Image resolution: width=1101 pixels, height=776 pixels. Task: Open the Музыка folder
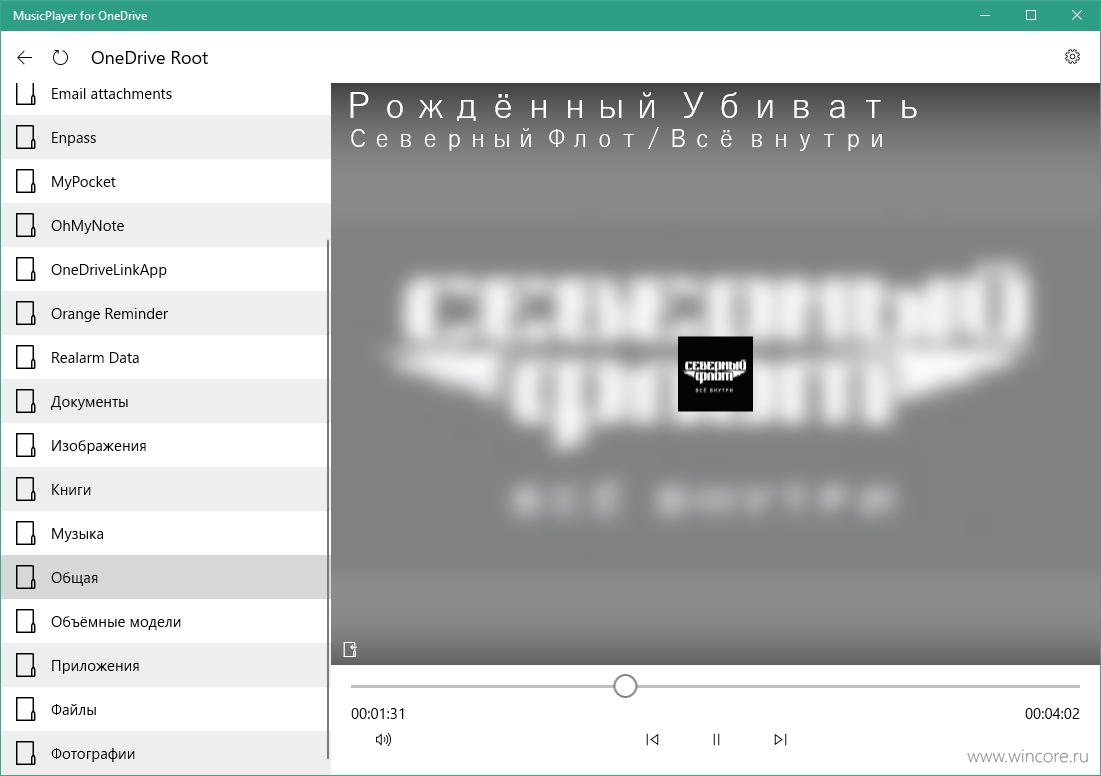coord(165,534)
